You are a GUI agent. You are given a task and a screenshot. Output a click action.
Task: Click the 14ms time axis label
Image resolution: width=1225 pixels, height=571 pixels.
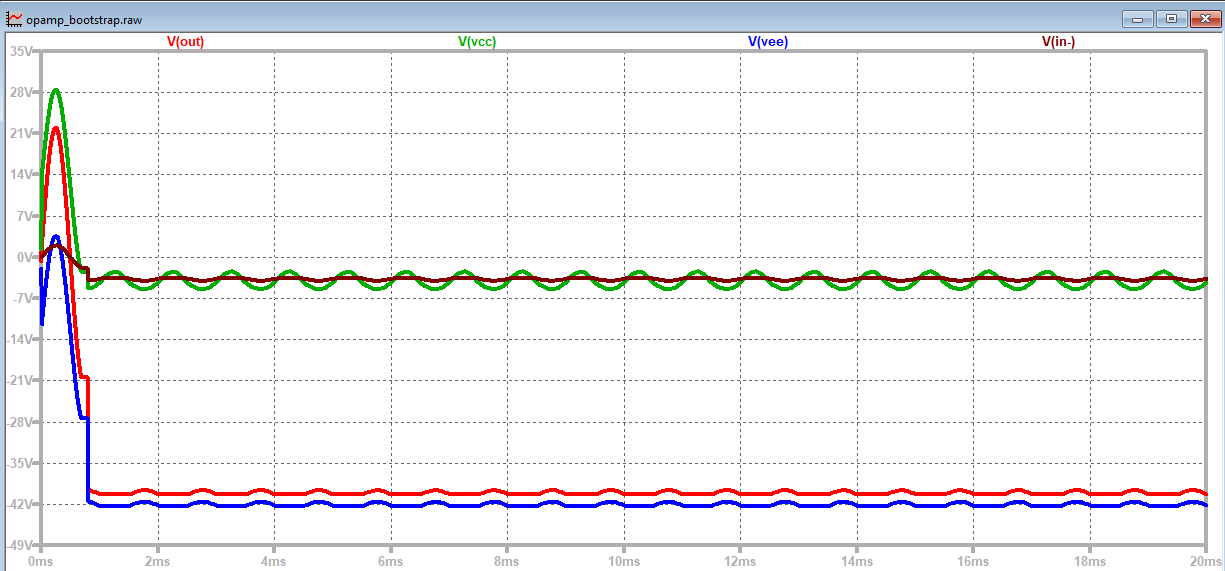pos(857,561)
